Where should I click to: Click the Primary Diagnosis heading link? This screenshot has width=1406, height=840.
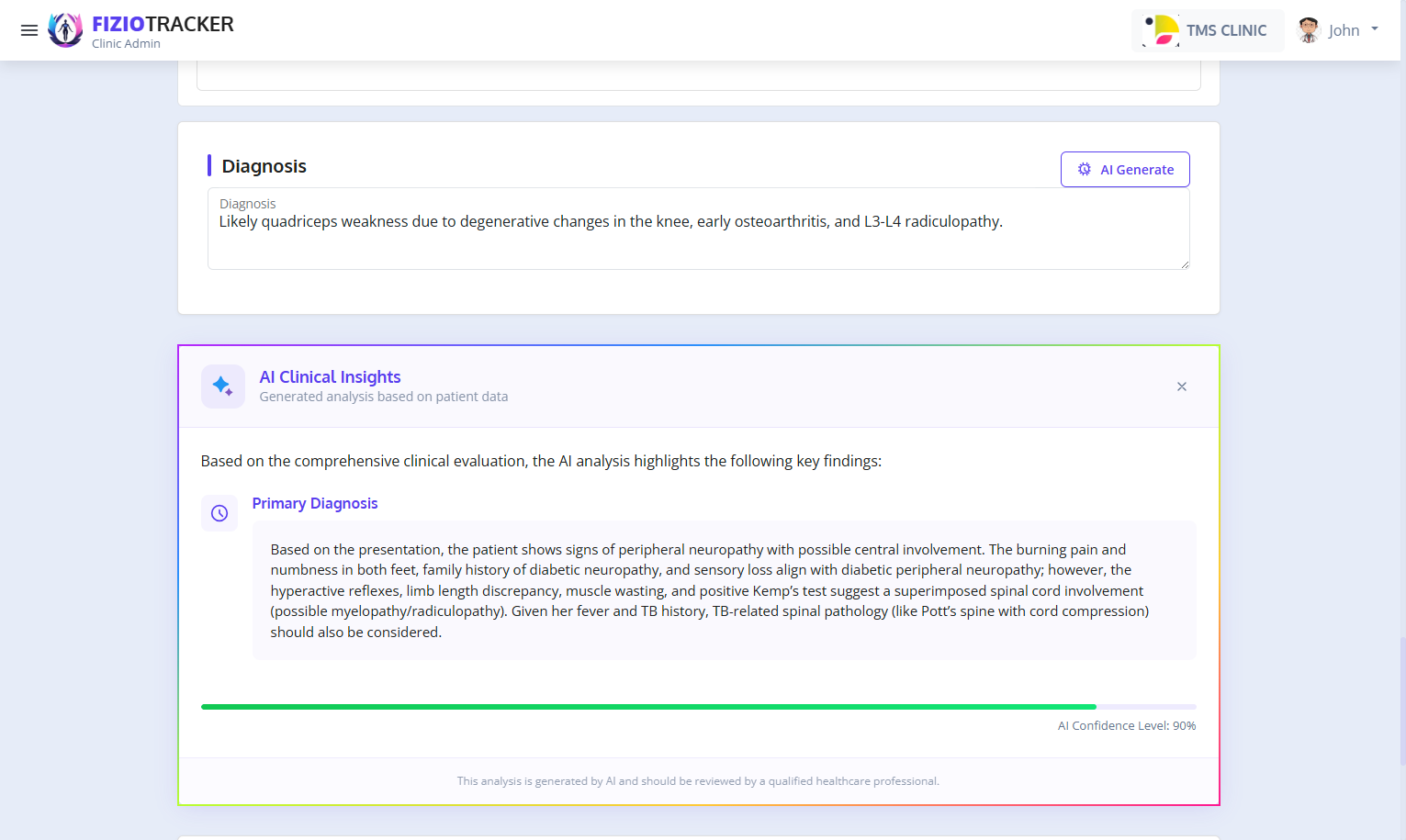[x=315, y=503]
